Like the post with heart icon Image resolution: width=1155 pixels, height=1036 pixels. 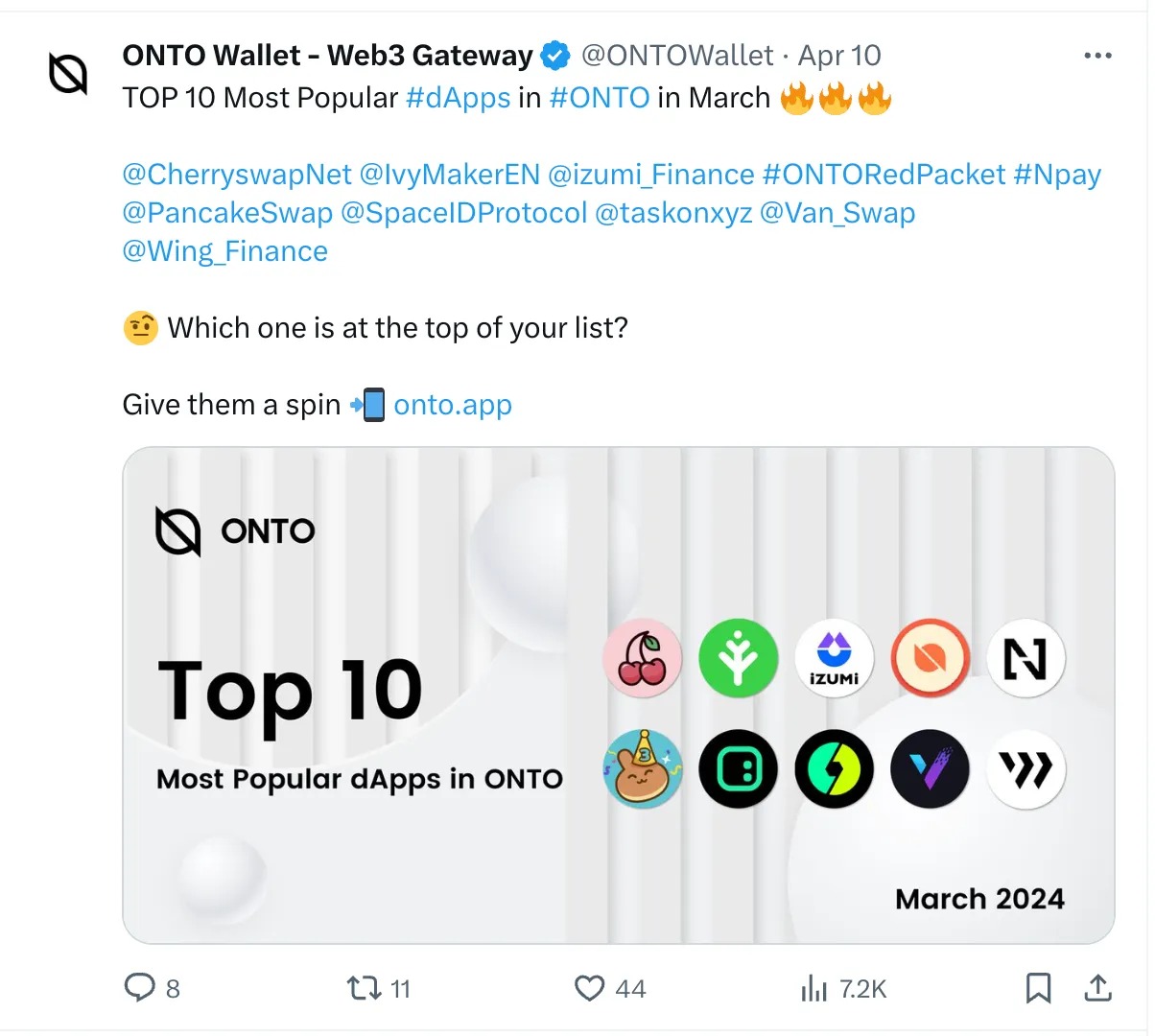[x=589, y=988]
